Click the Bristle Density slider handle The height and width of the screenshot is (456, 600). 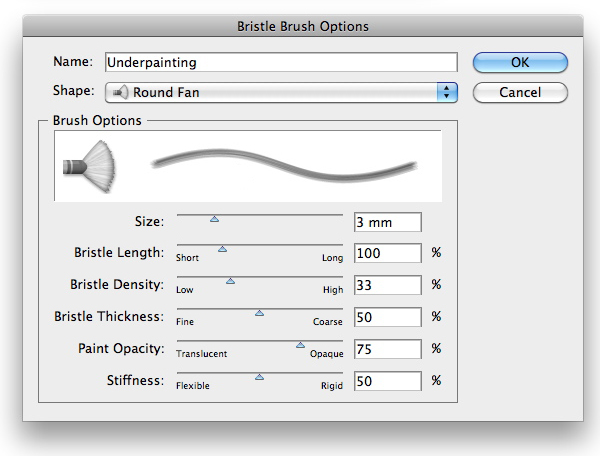pos(230,281)
